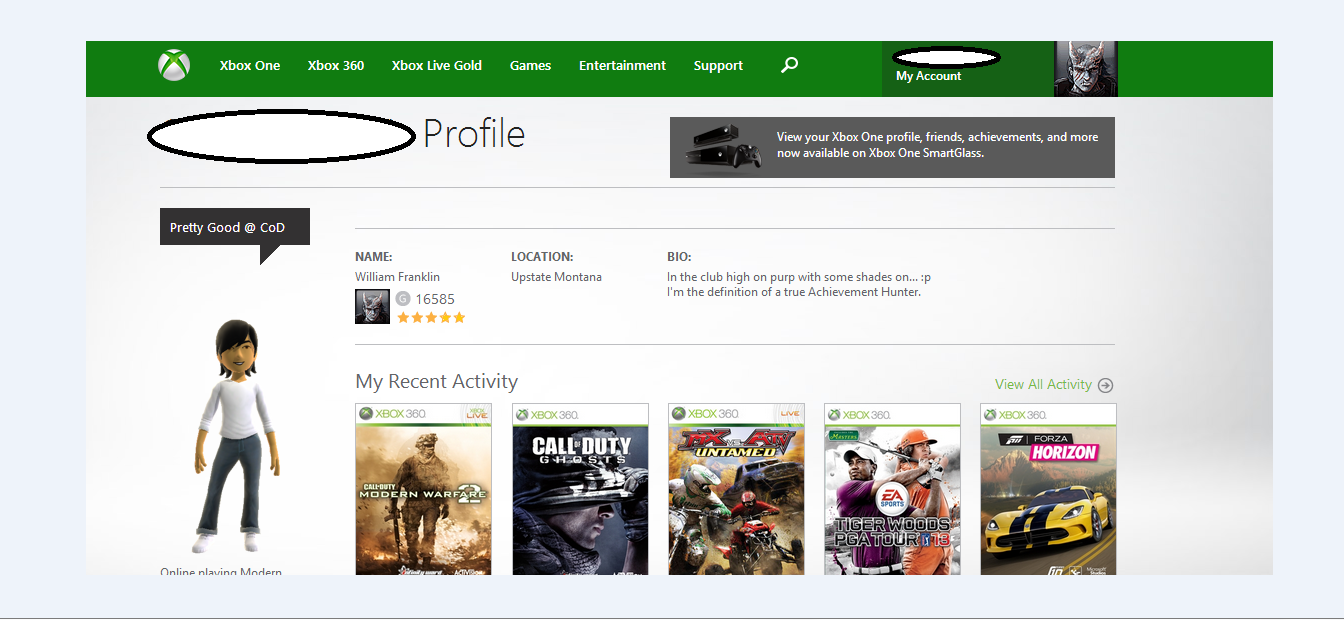Open Call of Duty Ghosts cover

pos(580,489)
